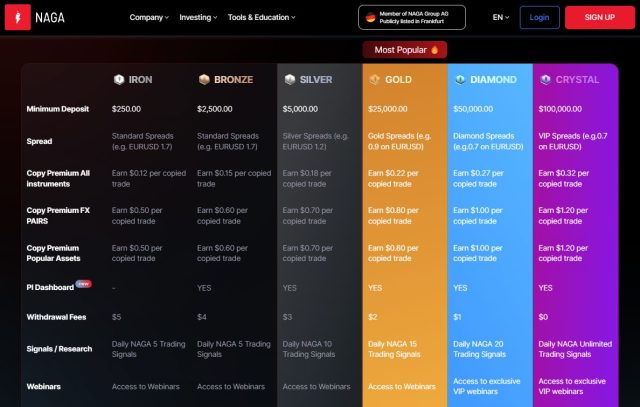The height and width of the screenshot is (407, 640).
Task: Click Earn $0.12 per copied trade cell
Action: [149, 178]
